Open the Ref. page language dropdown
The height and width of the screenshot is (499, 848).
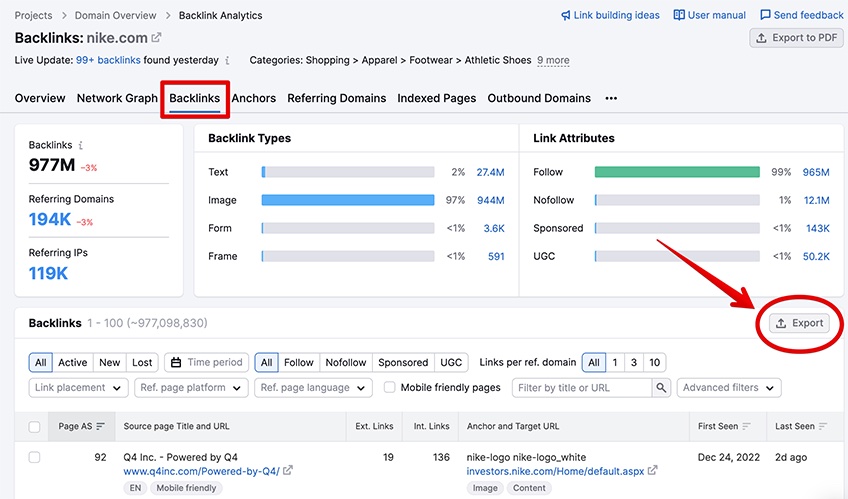[313, 388]
